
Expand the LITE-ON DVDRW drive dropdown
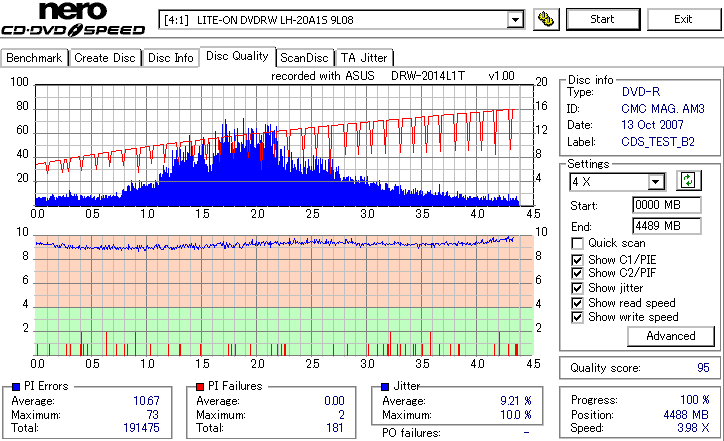click(515, 20)
